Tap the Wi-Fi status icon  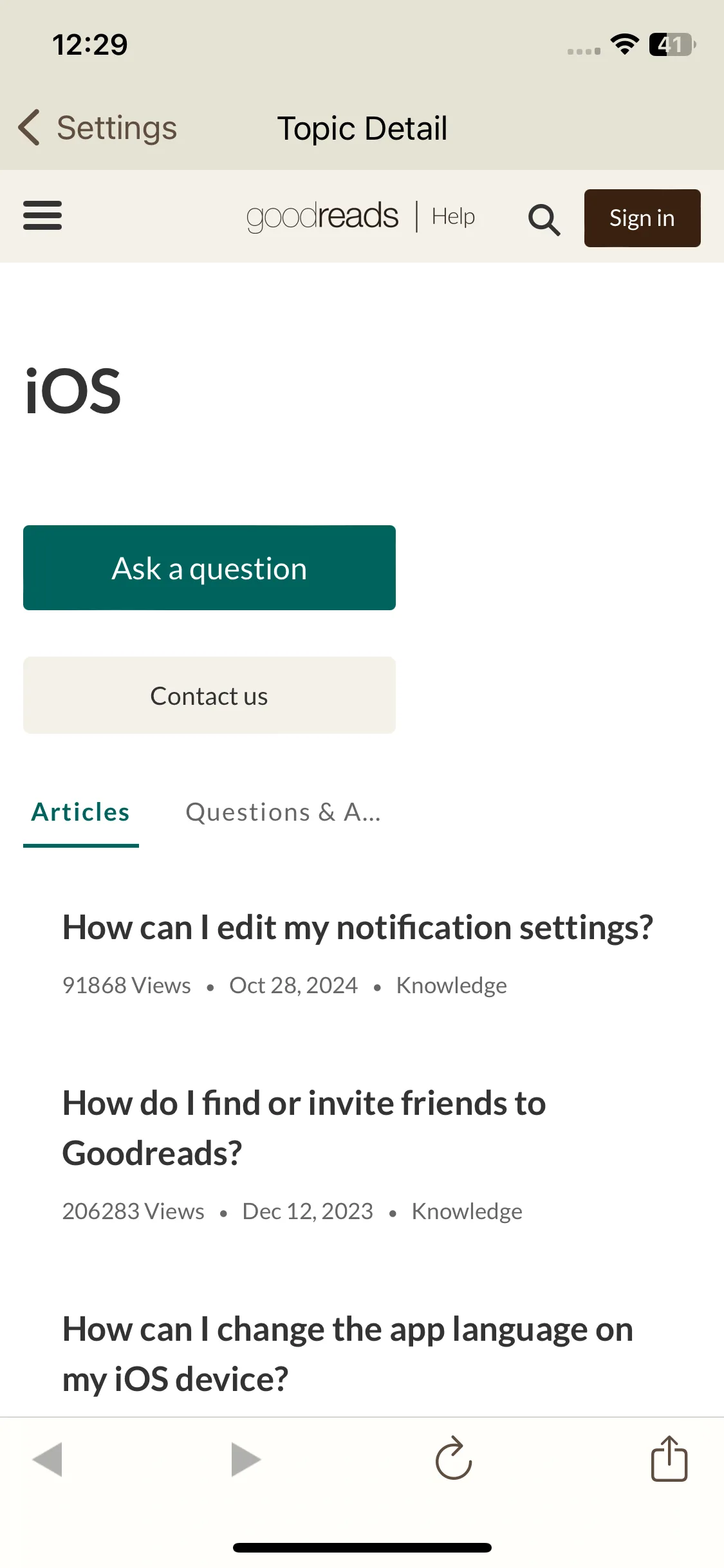point(624,44)
